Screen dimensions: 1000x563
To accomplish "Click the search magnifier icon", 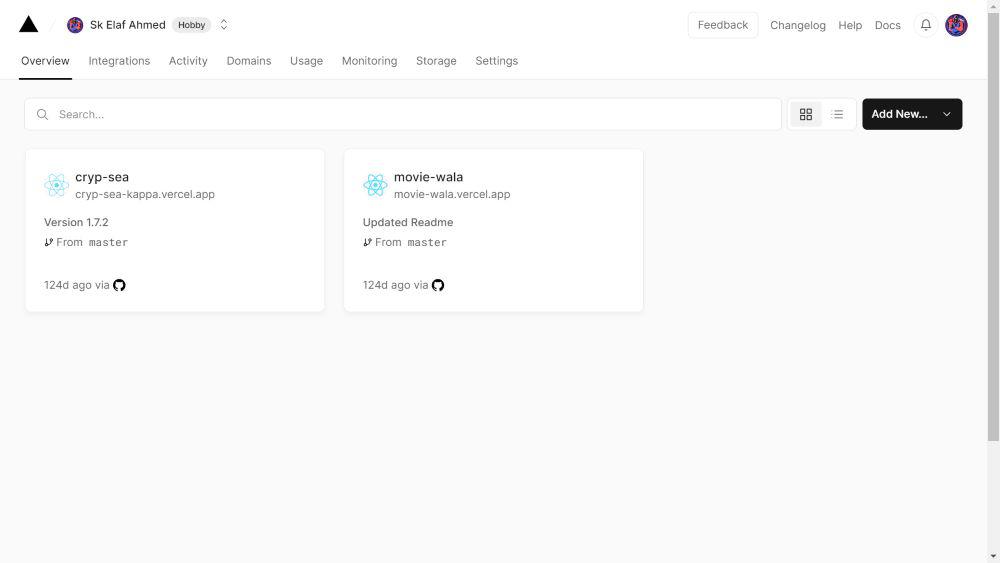I will [x=42, y=114].
